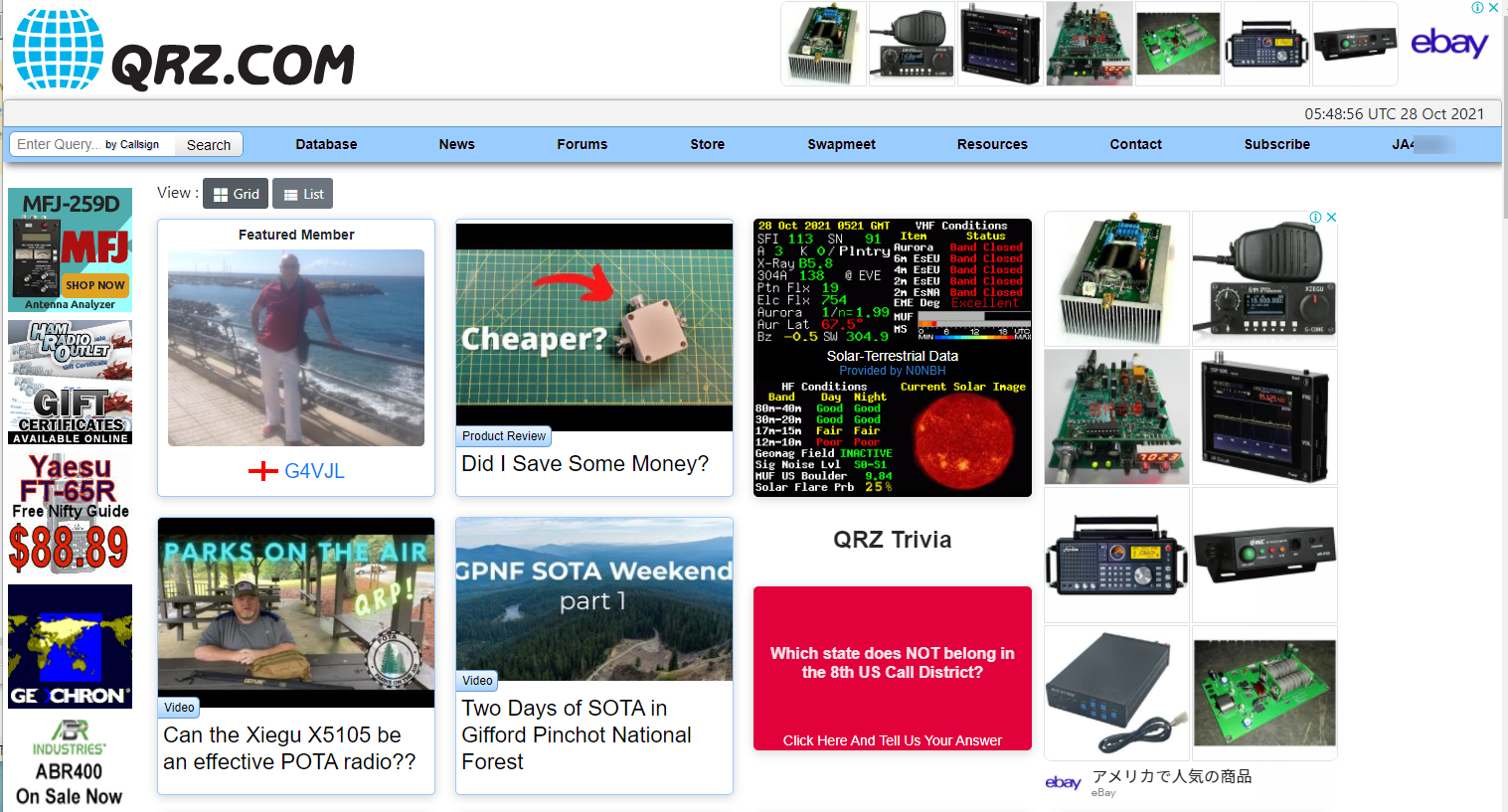Click the eBay logo under the sidebar ad

(1063, 782)
